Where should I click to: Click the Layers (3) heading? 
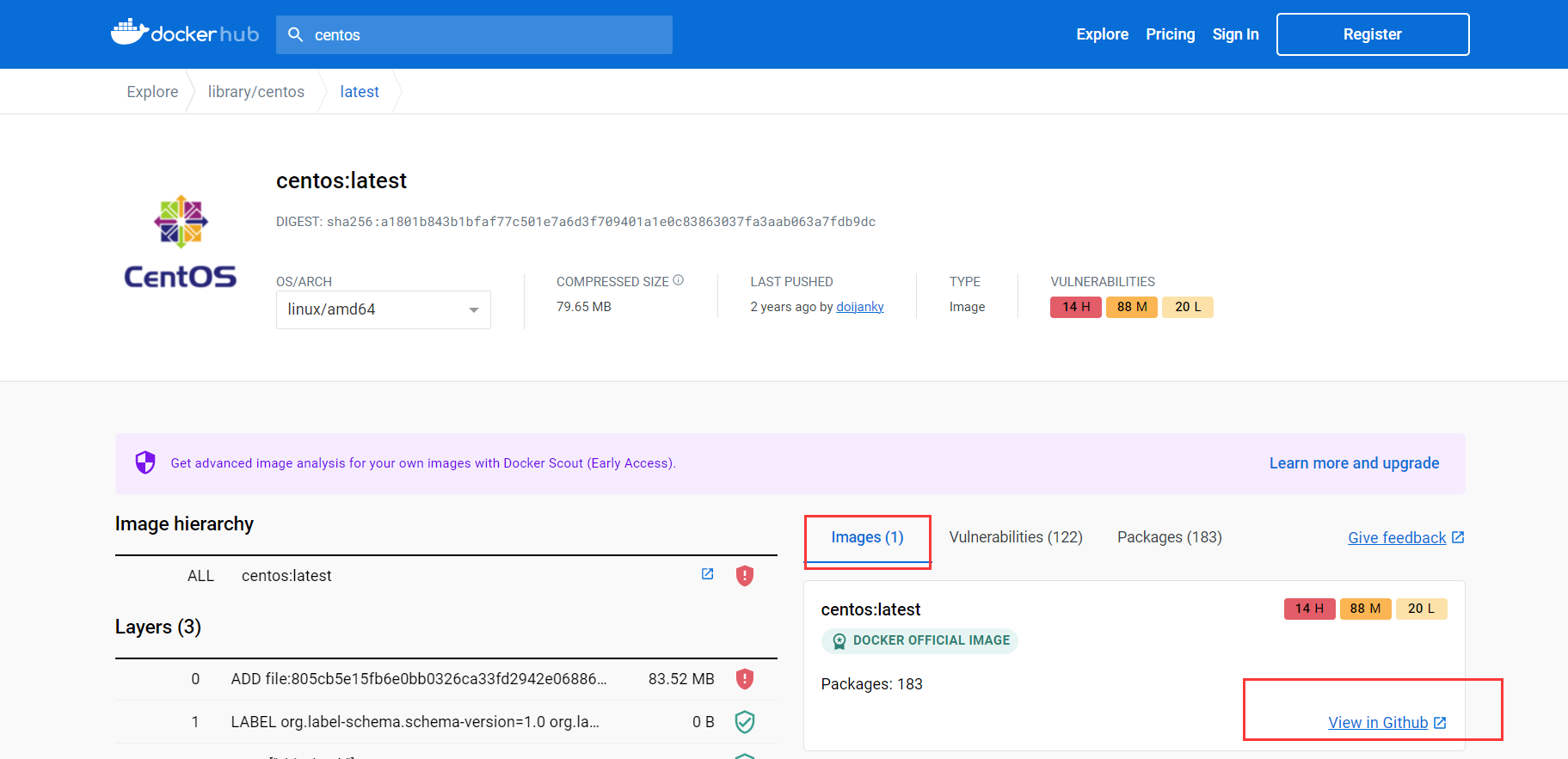tap(158, 627)
